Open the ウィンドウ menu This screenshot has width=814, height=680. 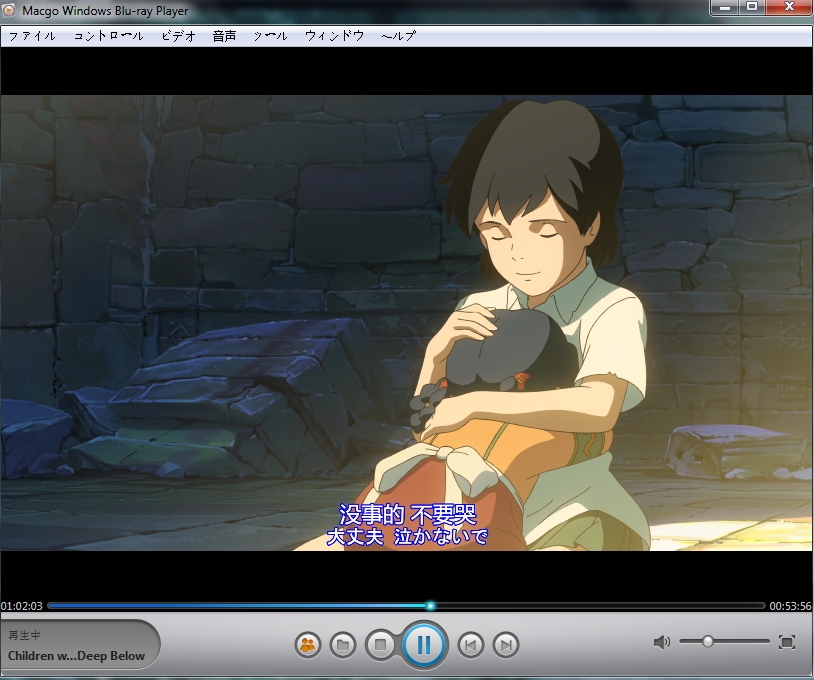pyautogui.click(x=334, y=36)
